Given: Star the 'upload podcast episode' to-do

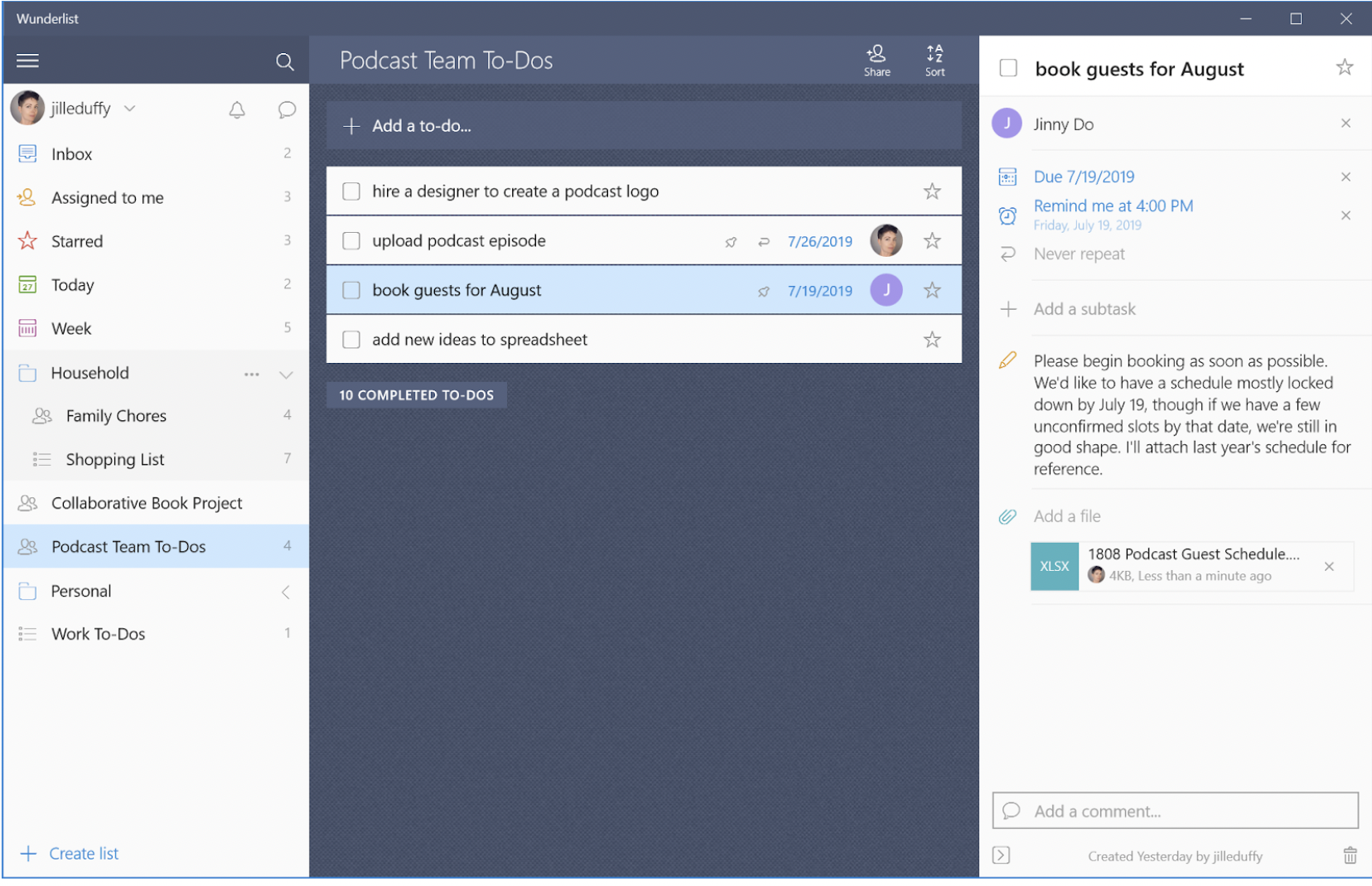Looking at the screenshot, I should pyautogui.click(x=932, y=241).
